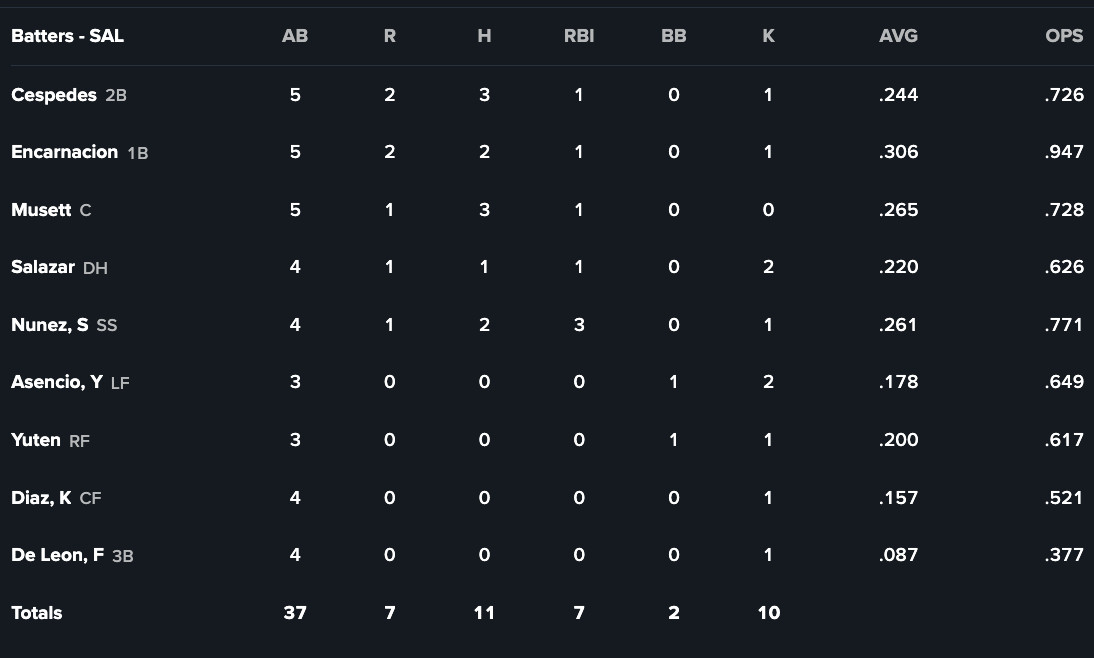The width and height of the screenshot is (1094, 658).
Task: Click the H column header
Action: tap(484, 36)
